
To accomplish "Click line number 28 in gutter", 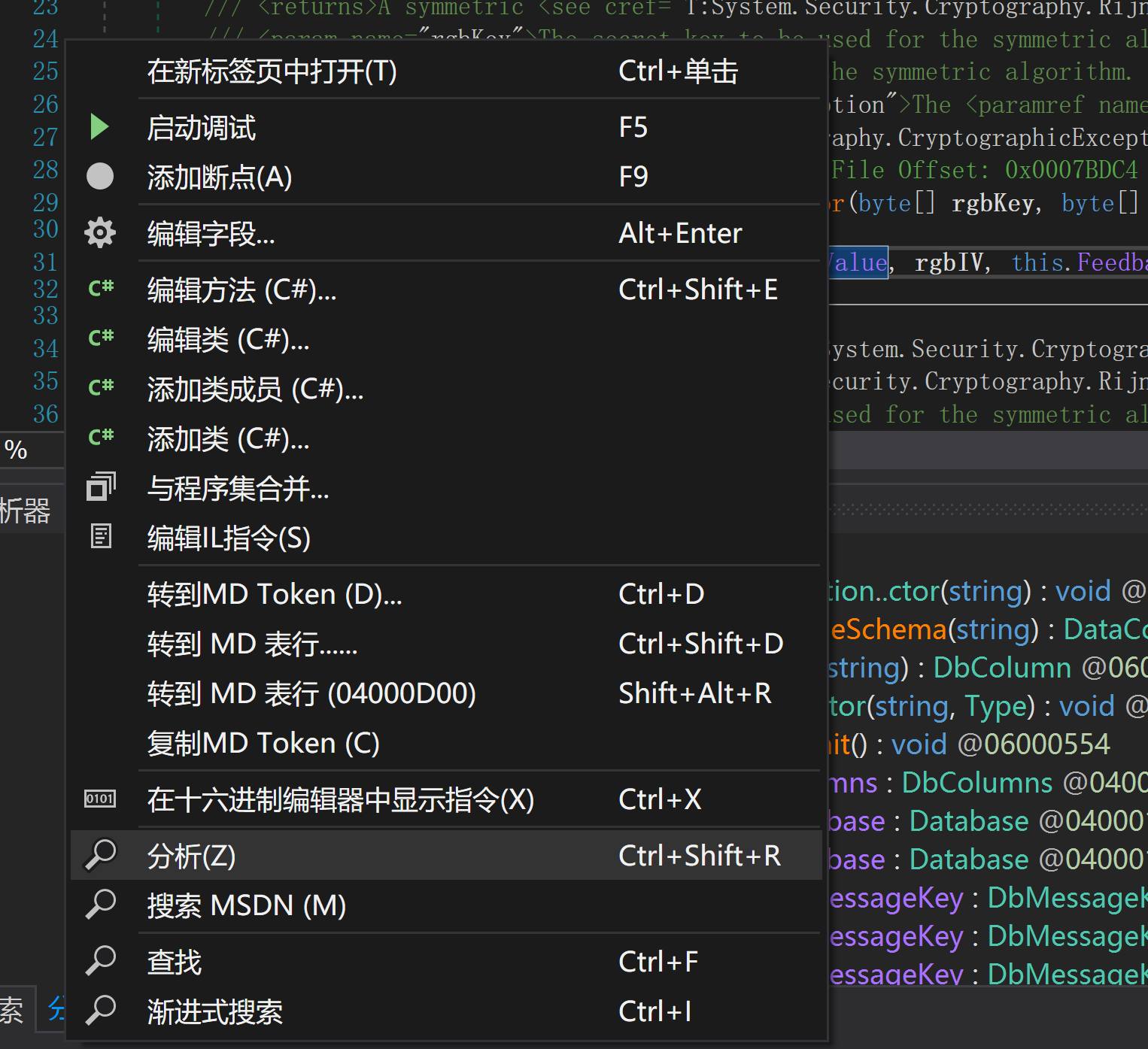I will click(x=45, y=169).
